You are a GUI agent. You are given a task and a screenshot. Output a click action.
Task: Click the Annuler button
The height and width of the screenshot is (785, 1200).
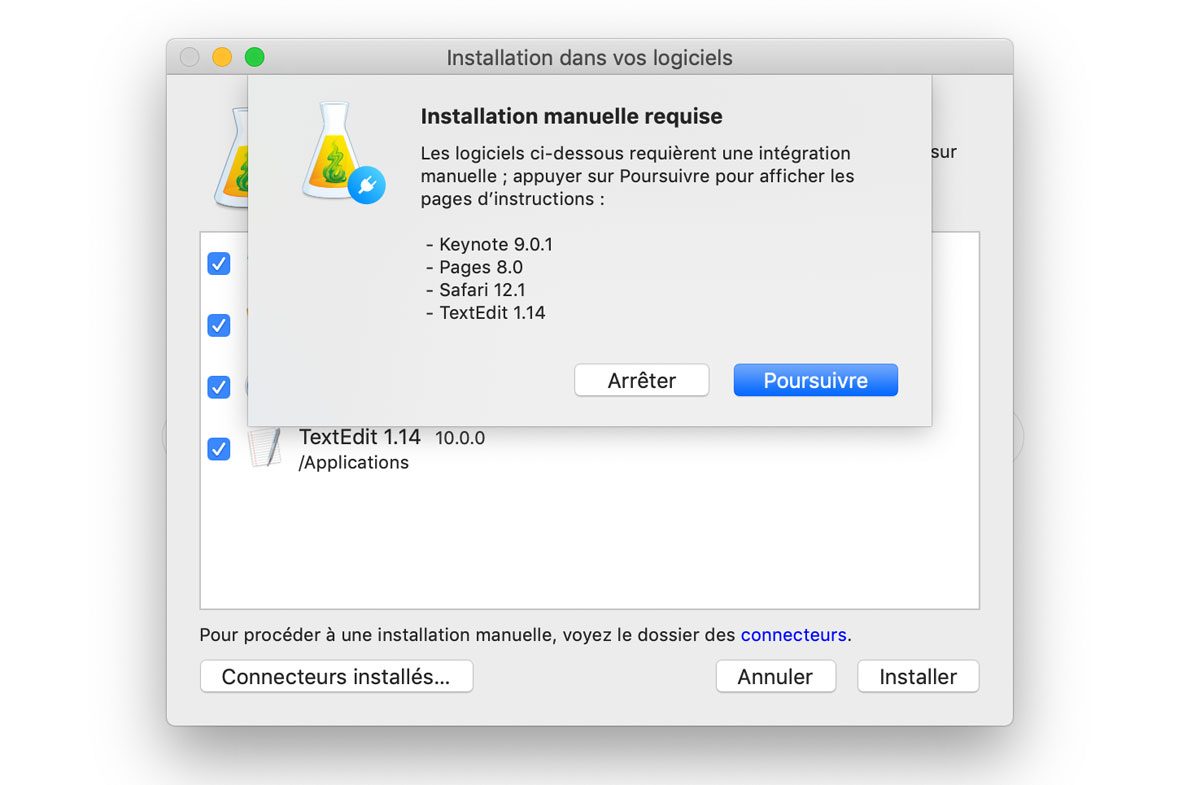[x=775, y=676]
